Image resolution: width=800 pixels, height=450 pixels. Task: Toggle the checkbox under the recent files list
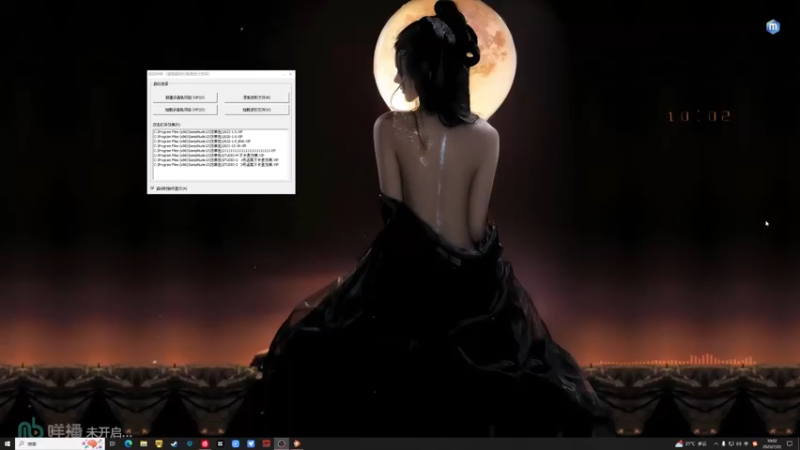(152, 188)
